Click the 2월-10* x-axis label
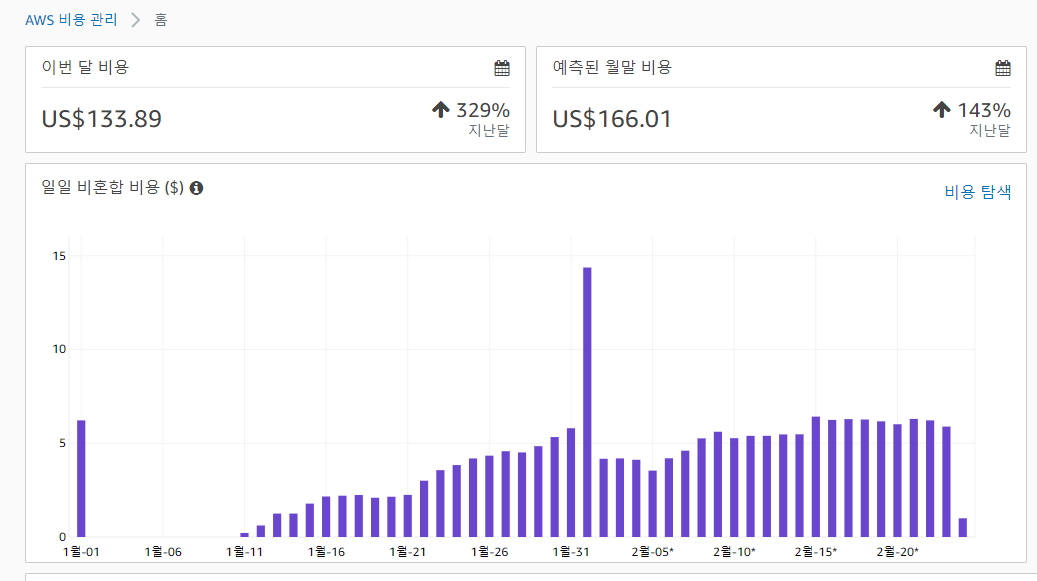1037x581 pixels. (734, 552)
